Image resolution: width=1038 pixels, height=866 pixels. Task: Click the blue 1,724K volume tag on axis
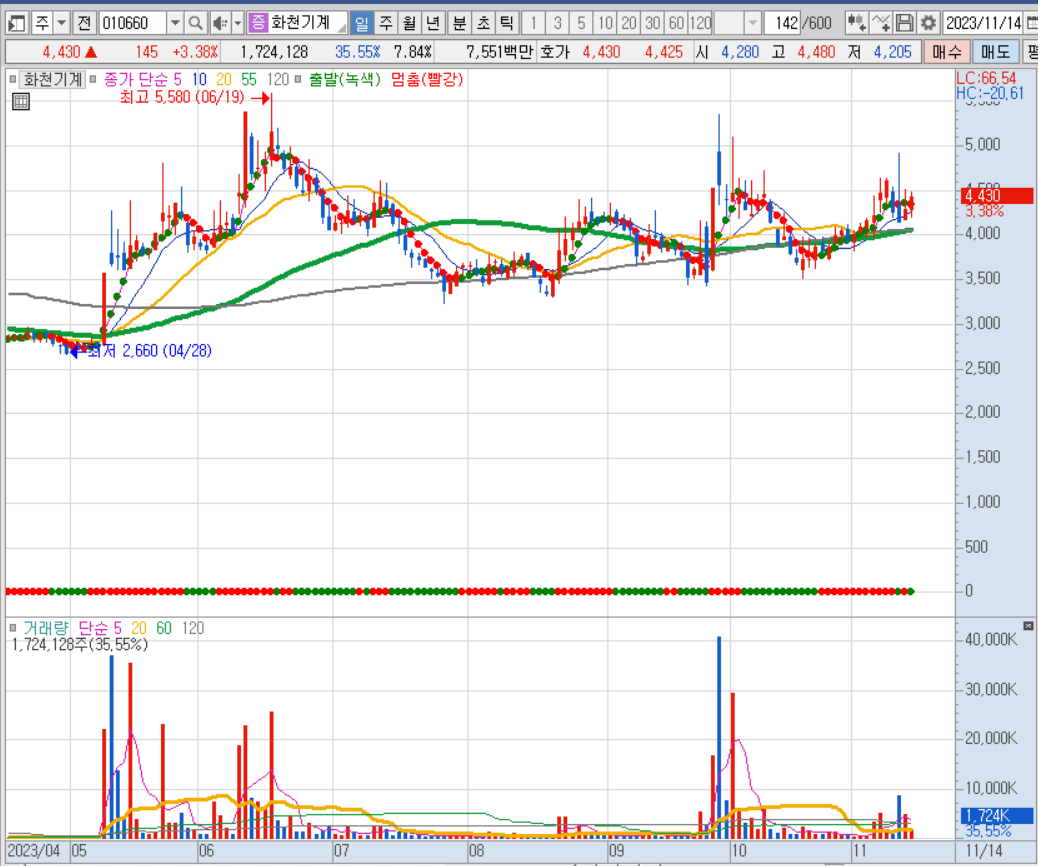pyautogui.click(x=996, y=816)
